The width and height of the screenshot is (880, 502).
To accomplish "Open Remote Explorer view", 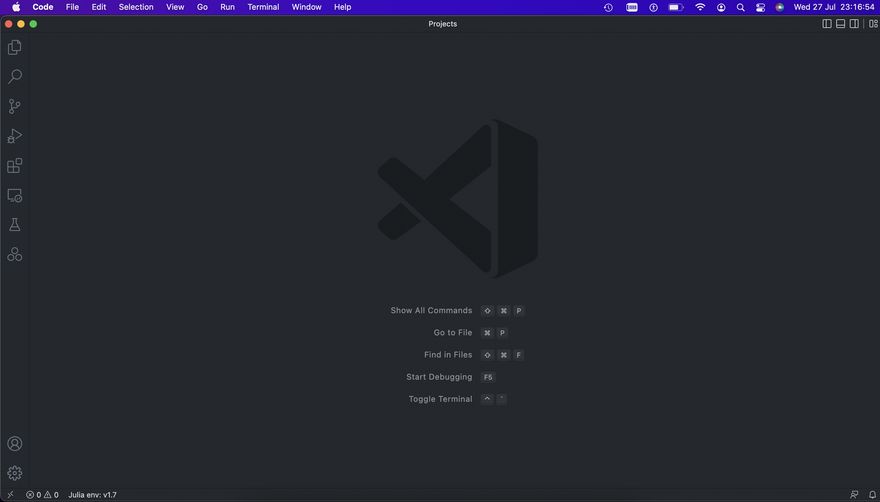I will [x=15, y=196].
